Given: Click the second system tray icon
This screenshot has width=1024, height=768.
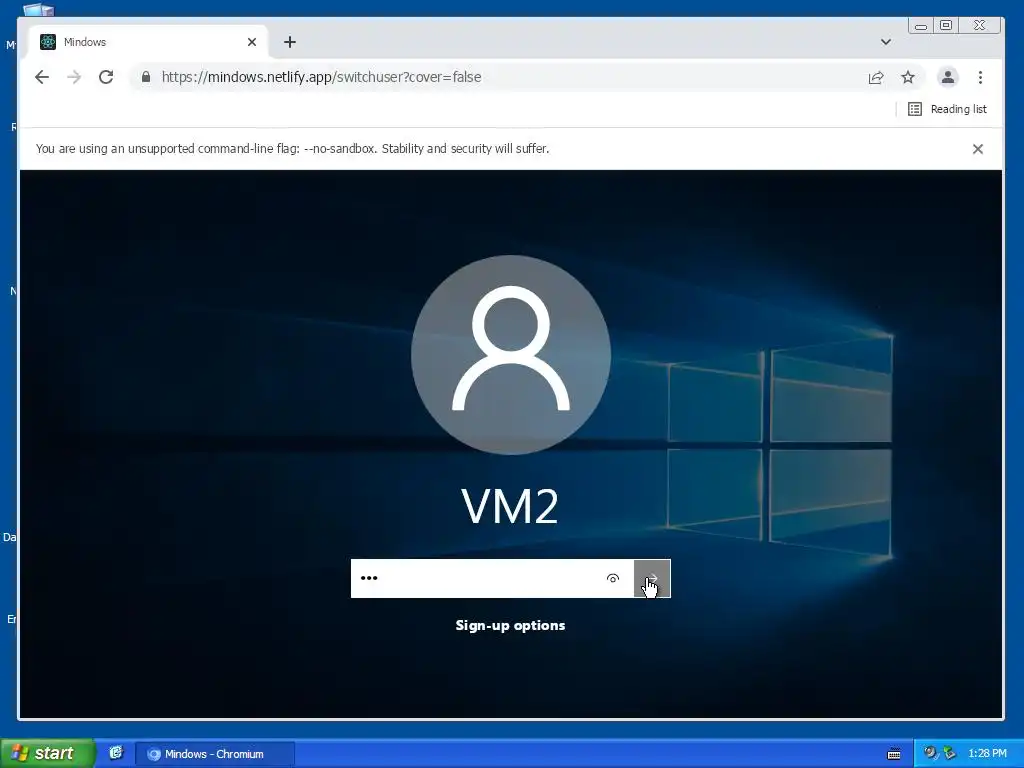Looking at the screenshot, I should click(x=949, y=753).
